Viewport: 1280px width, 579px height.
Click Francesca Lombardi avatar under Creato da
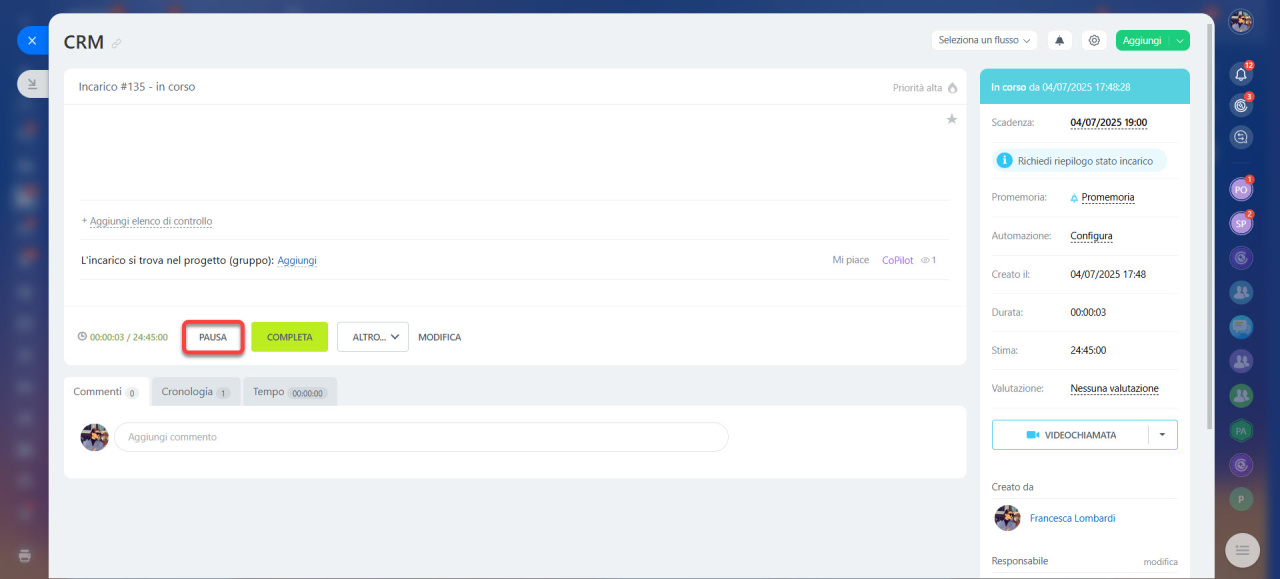1007,518
